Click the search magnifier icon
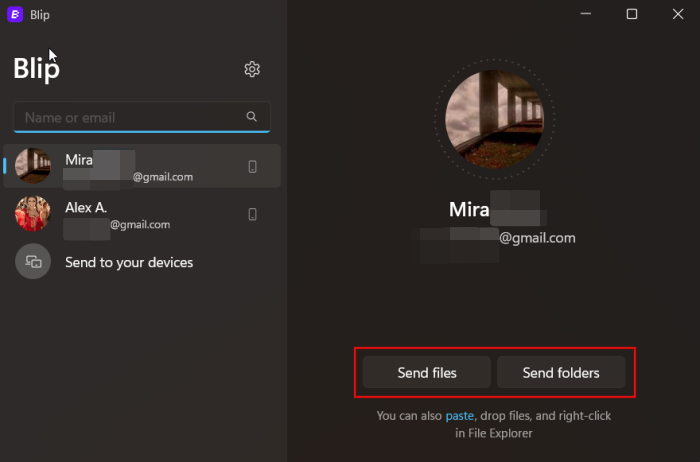This screenshot has width=700, height=462. (x=251, y=117)
